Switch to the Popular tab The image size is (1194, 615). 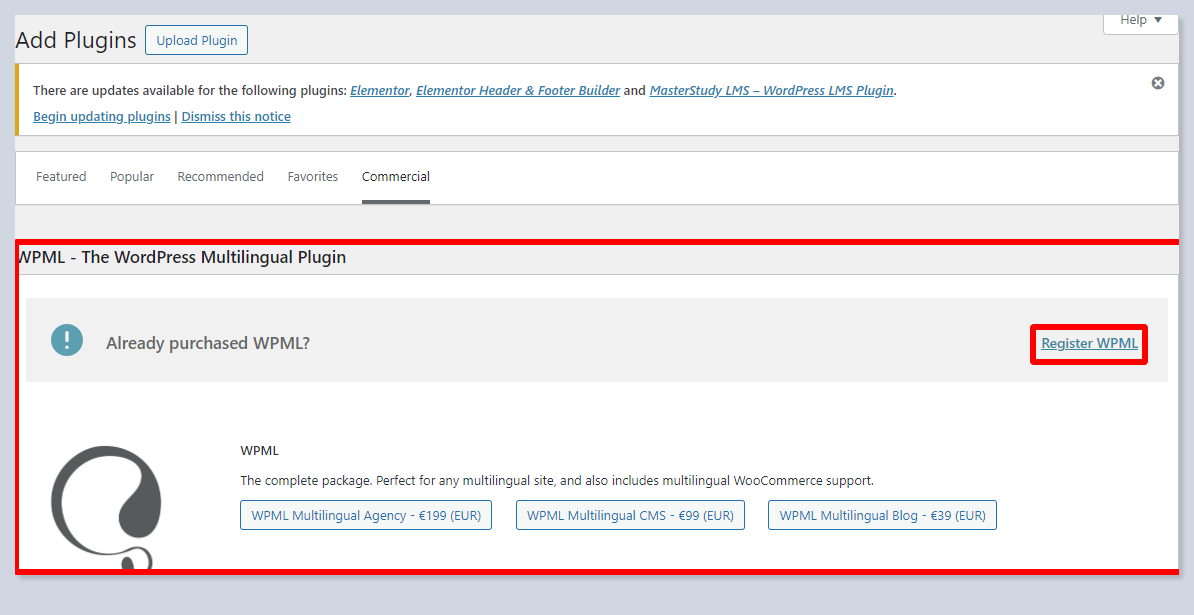click(x=132, y=177)
